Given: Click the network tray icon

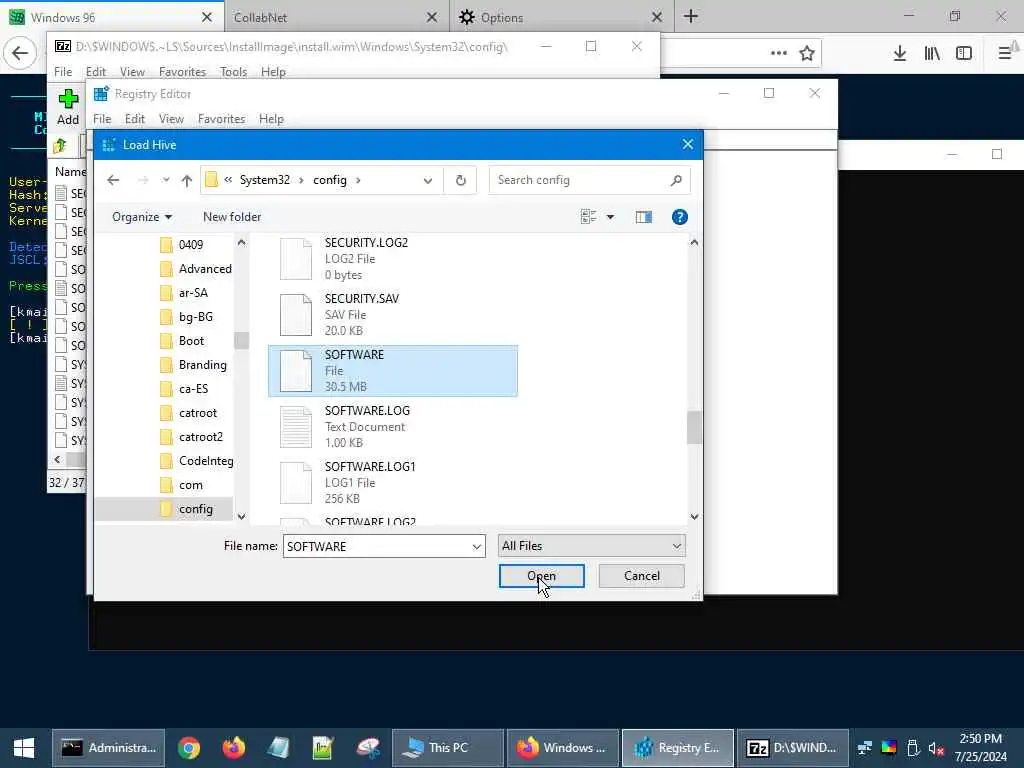Looking at the screenshot, I should [x=865, y=748].
